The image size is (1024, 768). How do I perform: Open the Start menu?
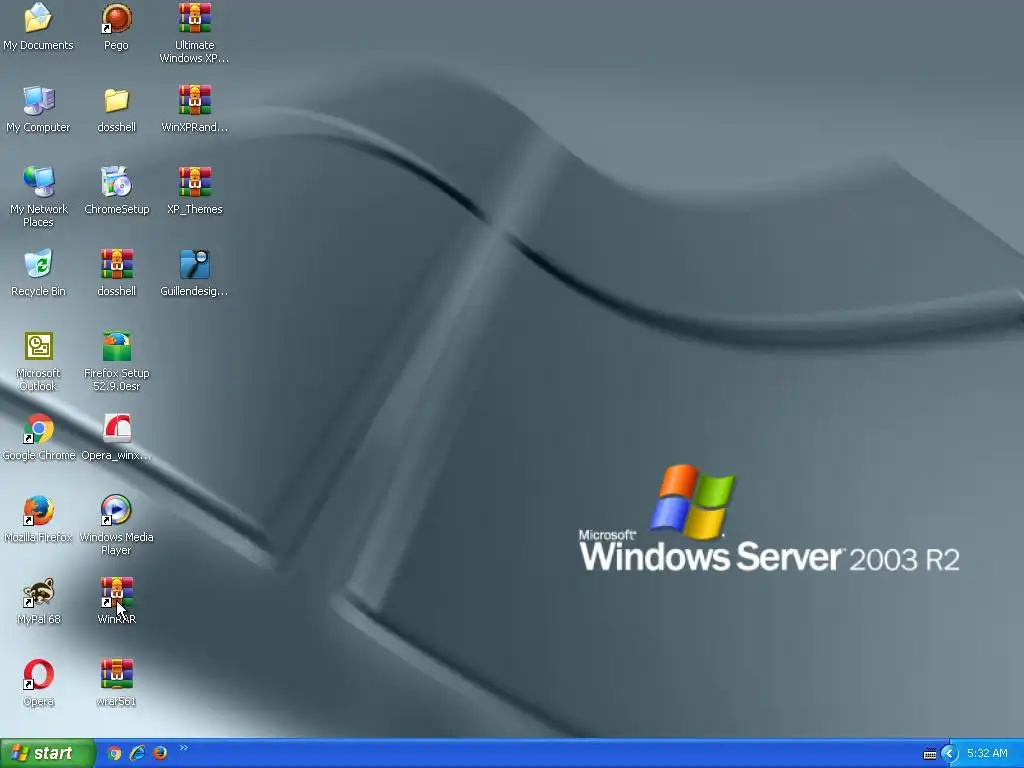point(47,753)
